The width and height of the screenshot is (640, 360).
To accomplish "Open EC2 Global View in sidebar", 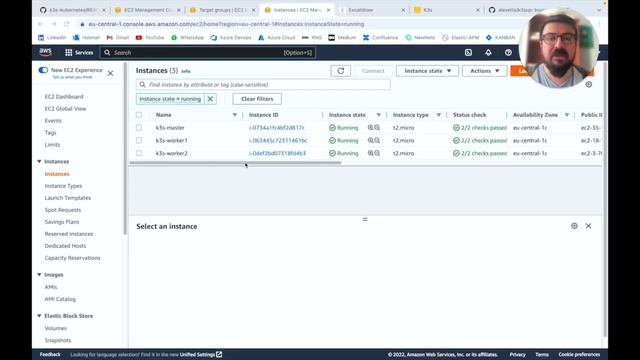I will [x=65, y=109].
